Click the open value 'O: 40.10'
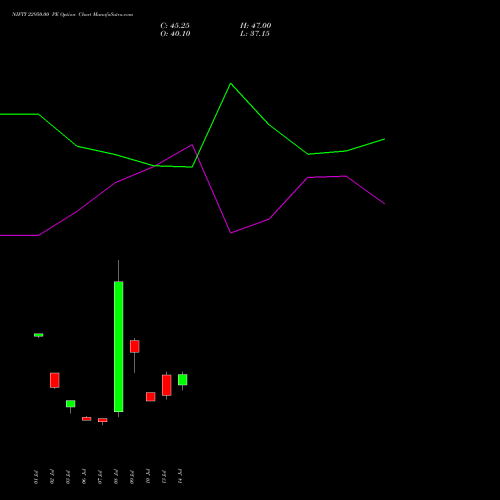The image size is (500, 500). point(175,34)
